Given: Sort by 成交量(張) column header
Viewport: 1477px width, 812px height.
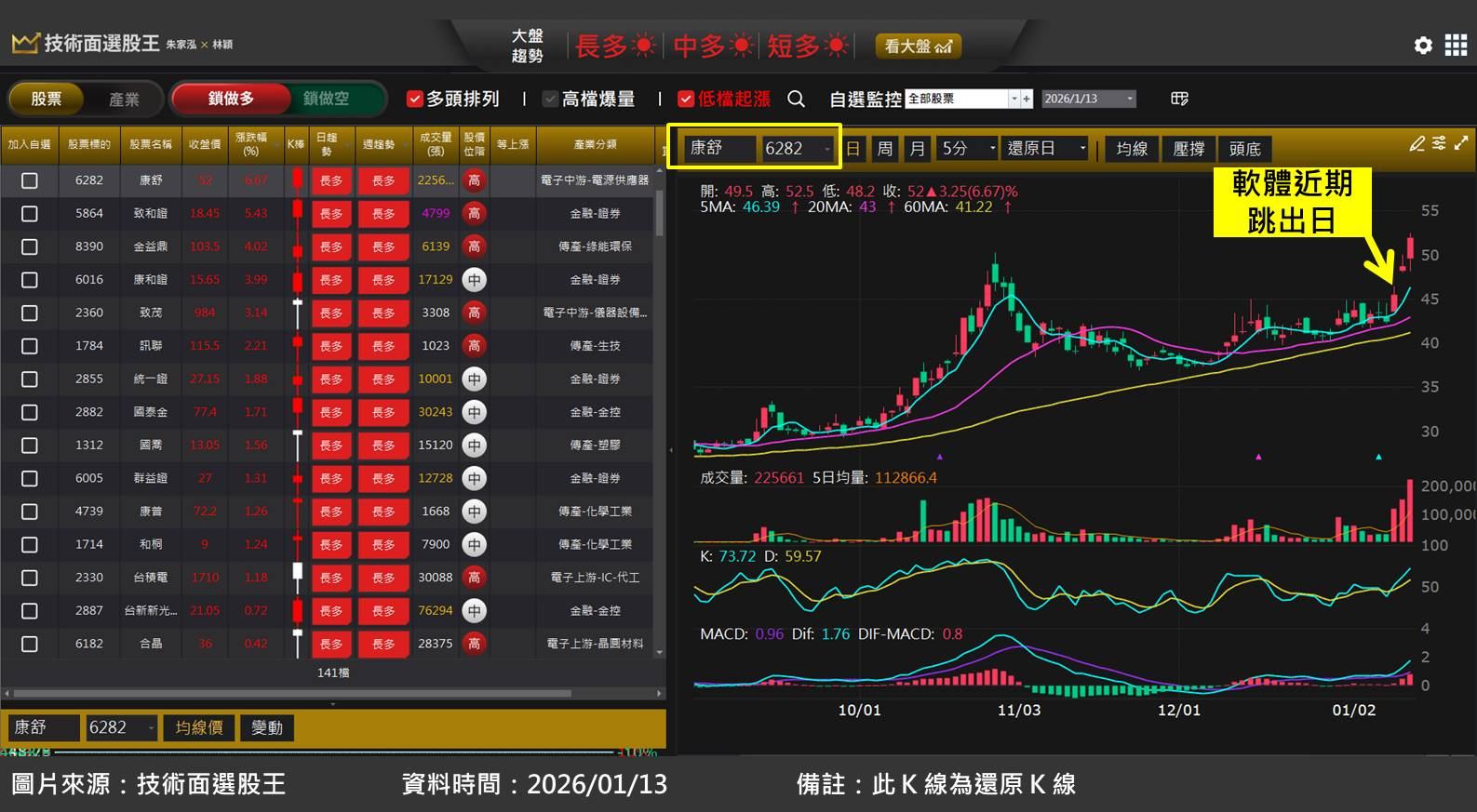Looking at the screenshot, I should coord(435,144).
